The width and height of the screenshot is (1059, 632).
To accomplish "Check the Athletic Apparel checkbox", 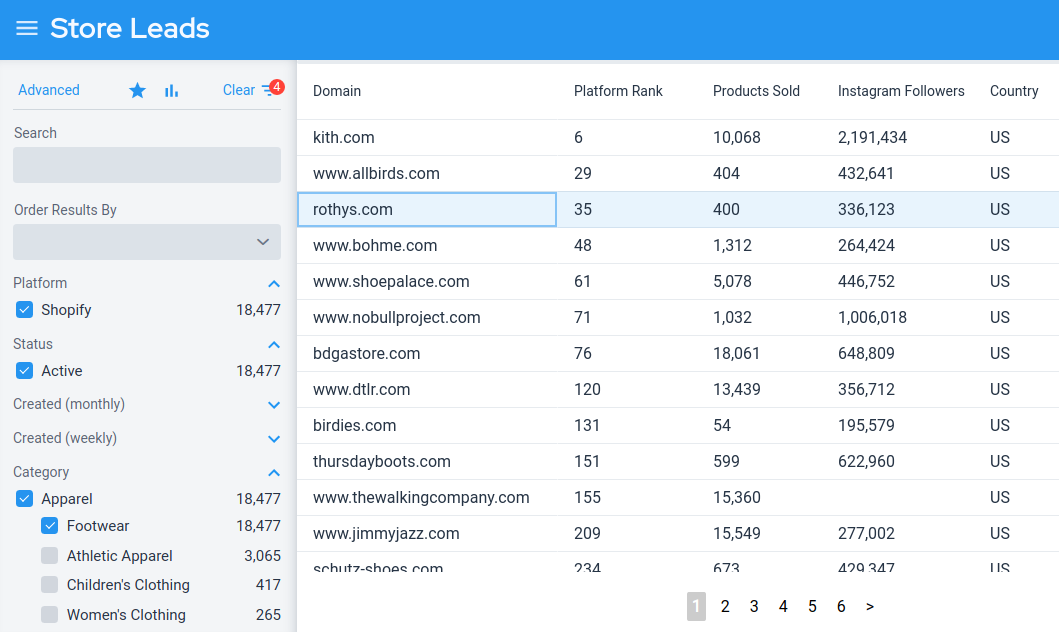I will (x=49, y=556).
